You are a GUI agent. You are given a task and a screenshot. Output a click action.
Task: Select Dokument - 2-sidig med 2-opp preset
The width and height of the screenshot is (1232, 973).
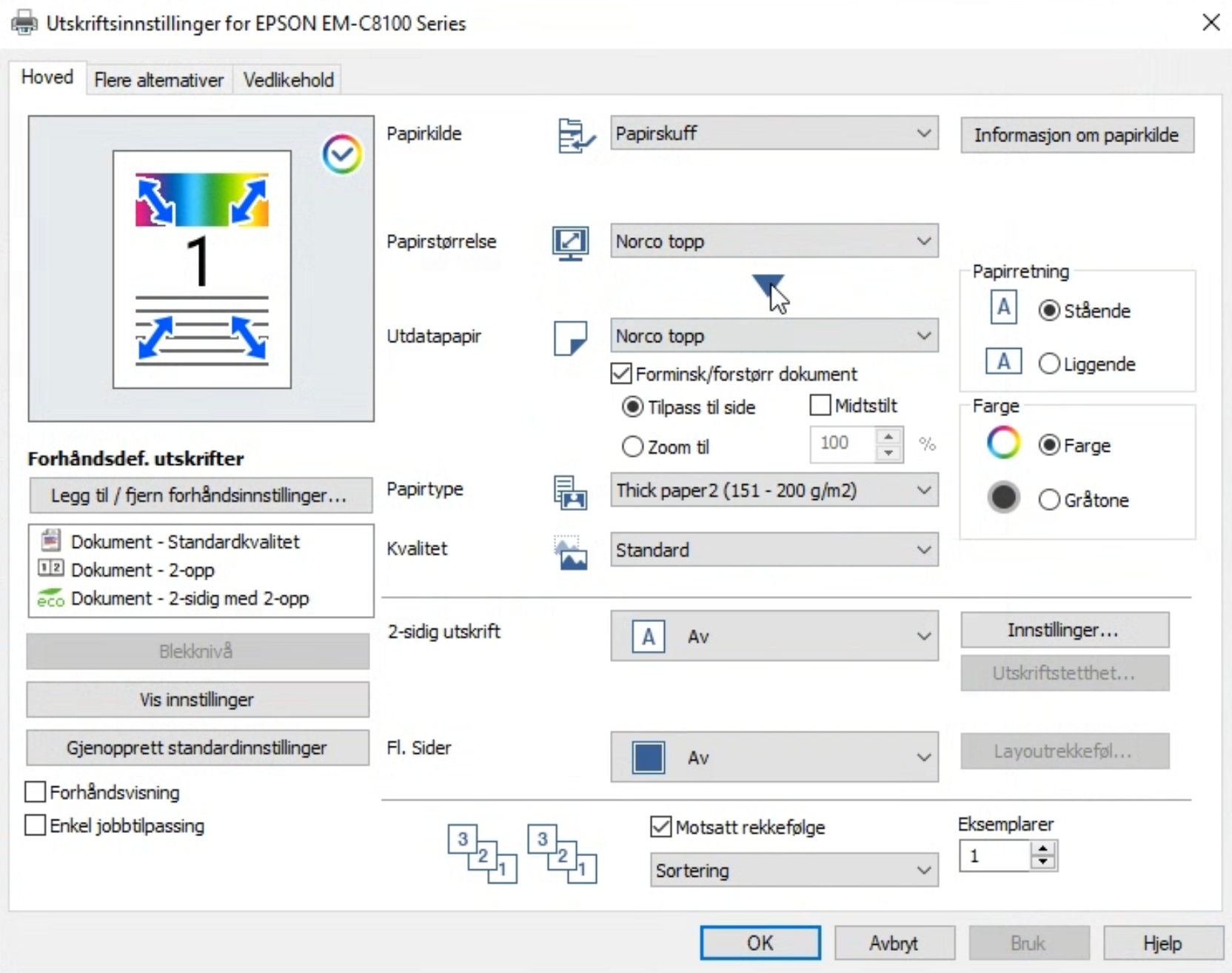[x=190, y=598]
